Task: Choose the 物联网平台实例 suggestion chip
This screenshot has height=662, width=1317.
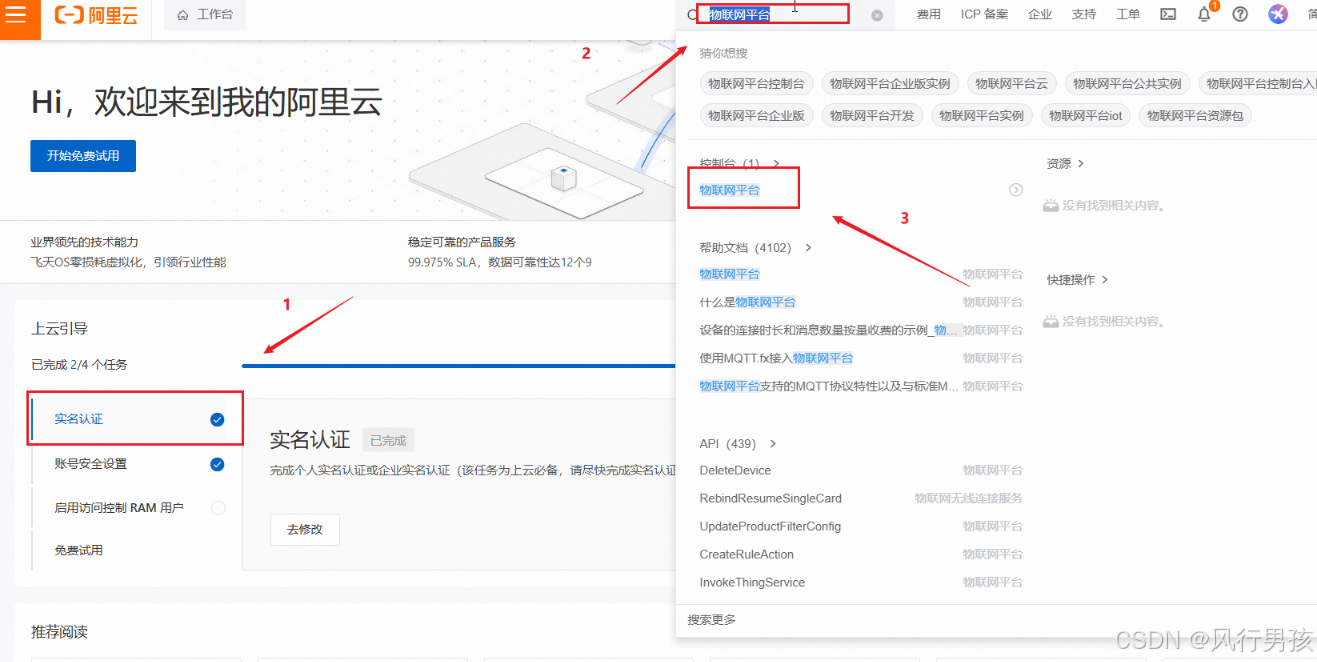Action: 982,116
